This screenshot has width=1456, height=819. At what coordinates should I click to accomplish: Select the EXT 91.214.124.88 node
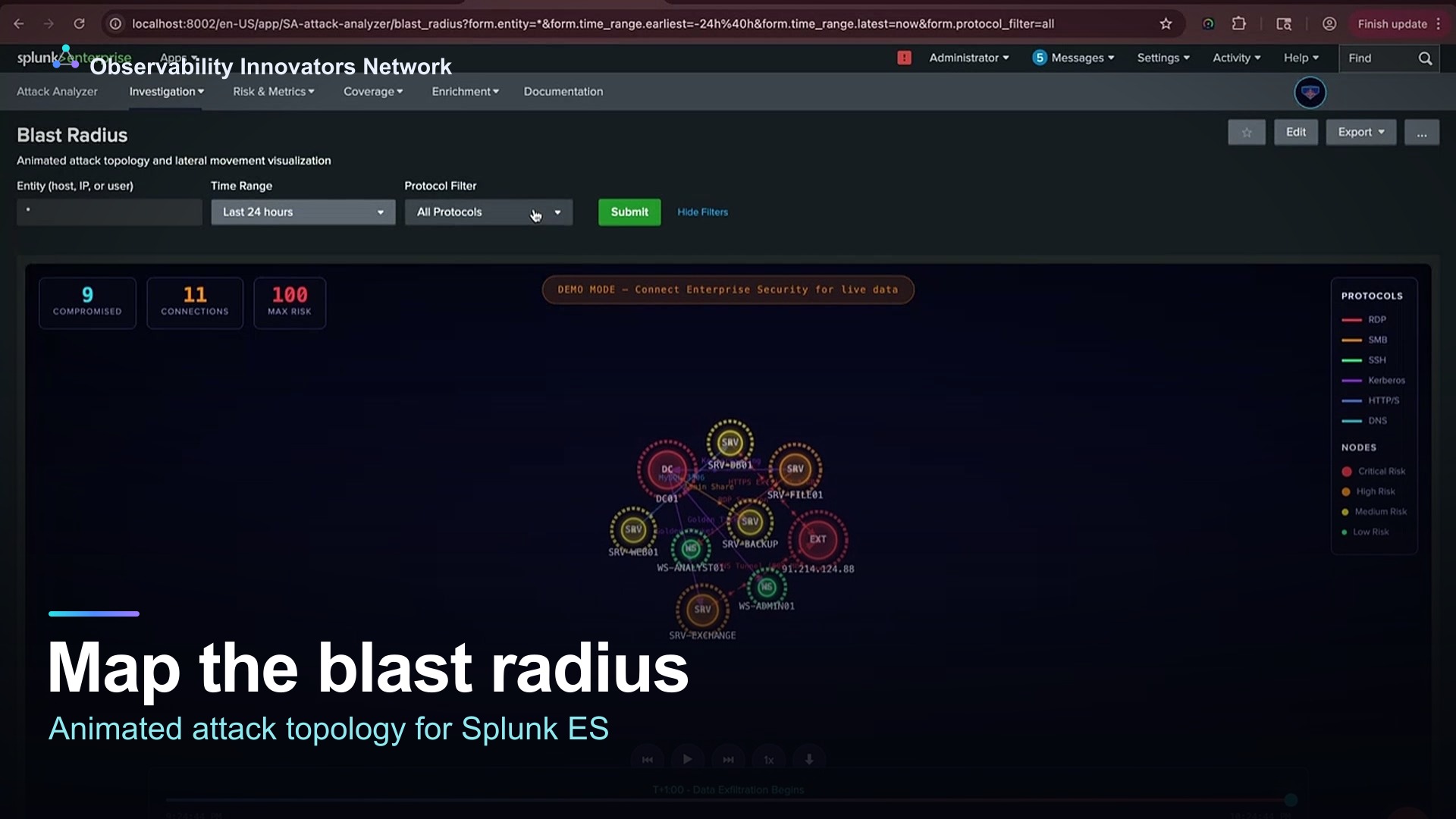point(817,539)
